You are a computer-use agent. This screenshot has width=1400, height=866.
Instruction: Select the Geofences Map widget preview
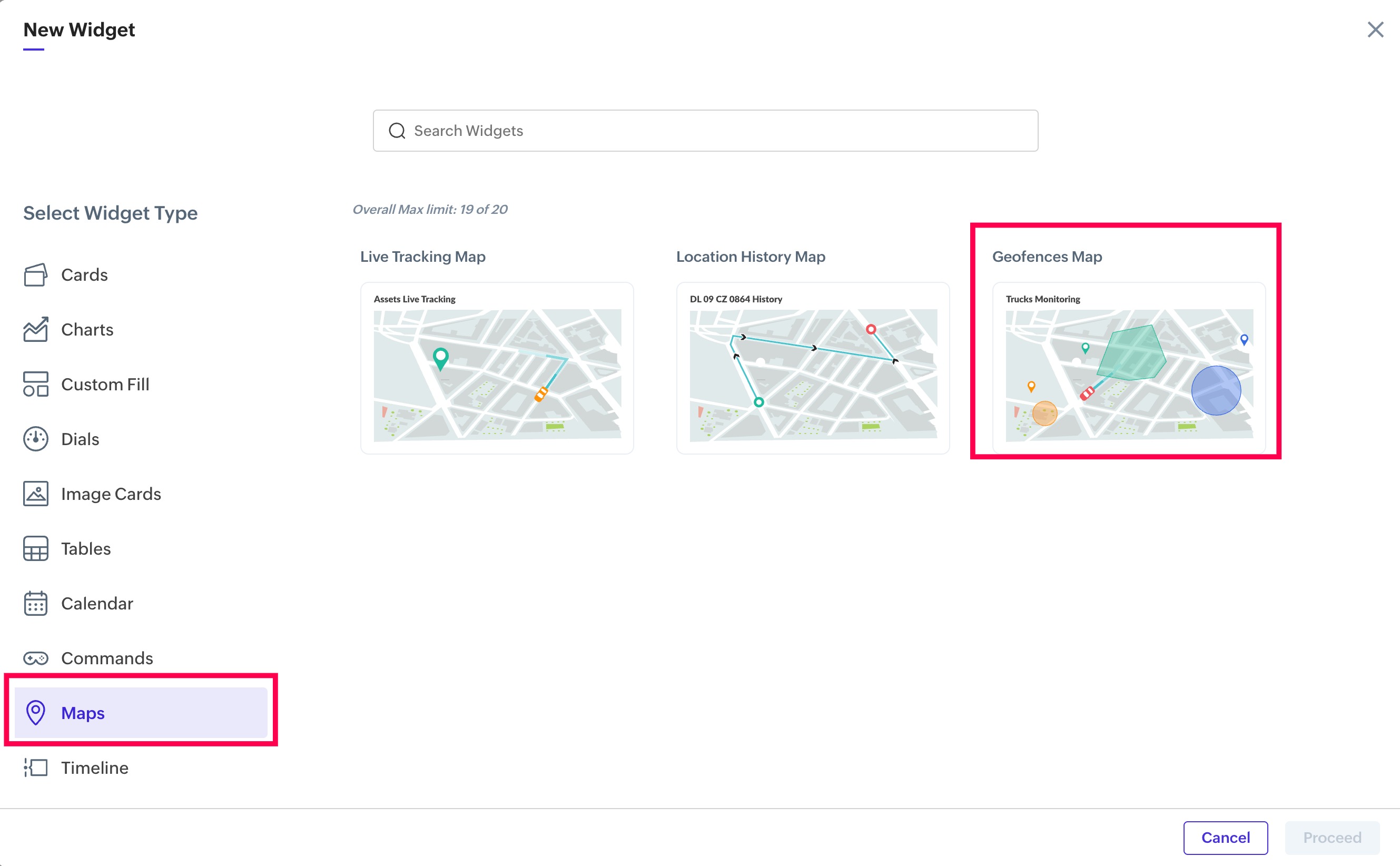tap(1128, 368)
